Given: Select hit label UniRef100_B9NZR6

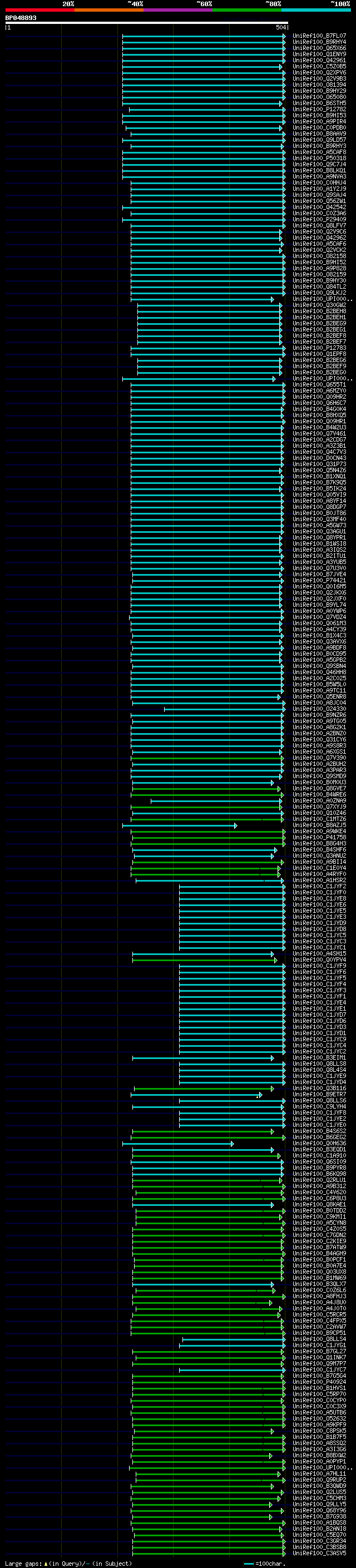Looking at the screenshot, I should click(x=319, y=715).
